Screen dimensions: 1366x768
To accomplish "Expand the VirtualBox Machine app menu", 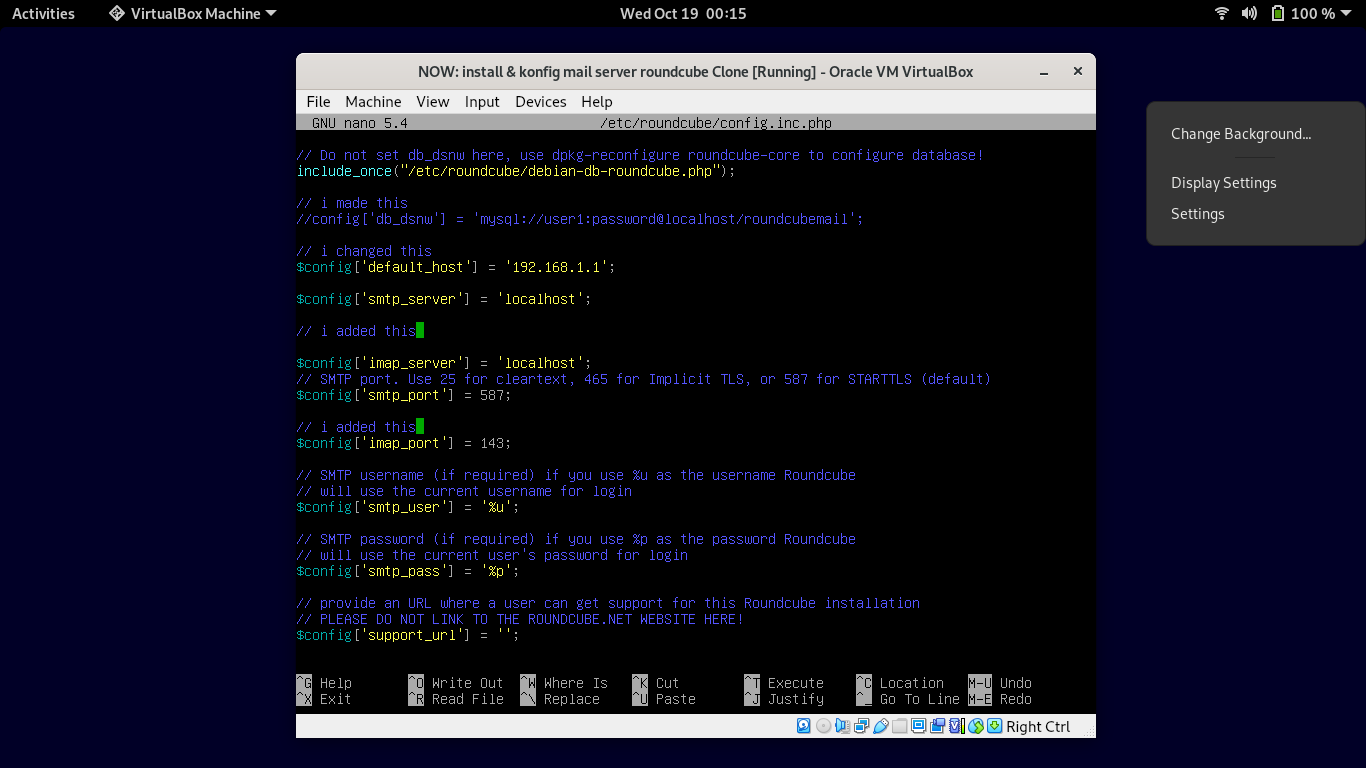I will point(192,14).
